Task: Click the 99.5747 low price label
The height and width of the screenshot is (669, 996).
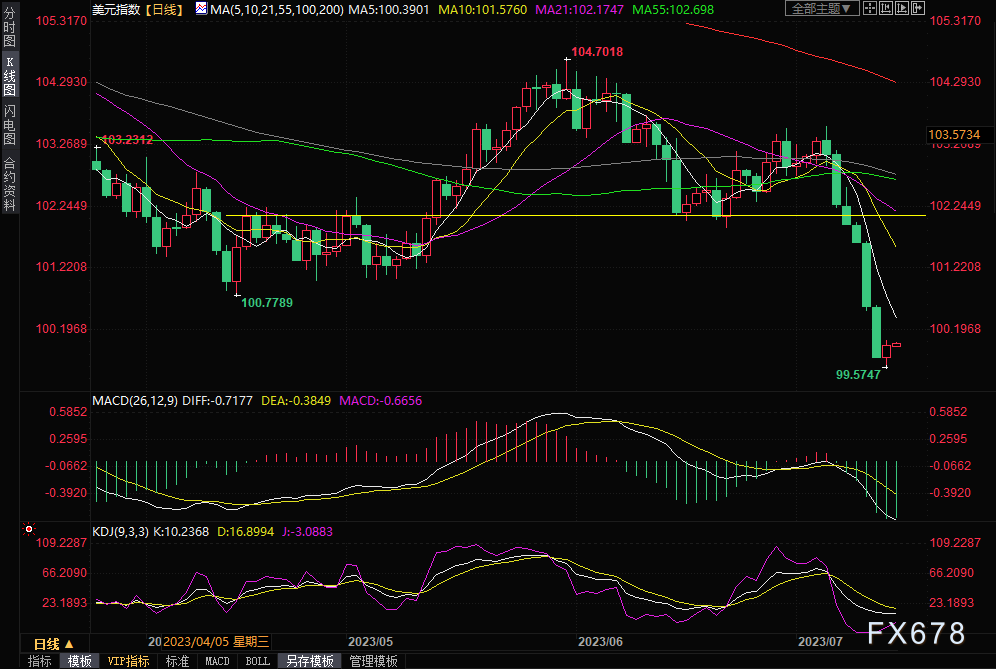Action: click(858, 375)
